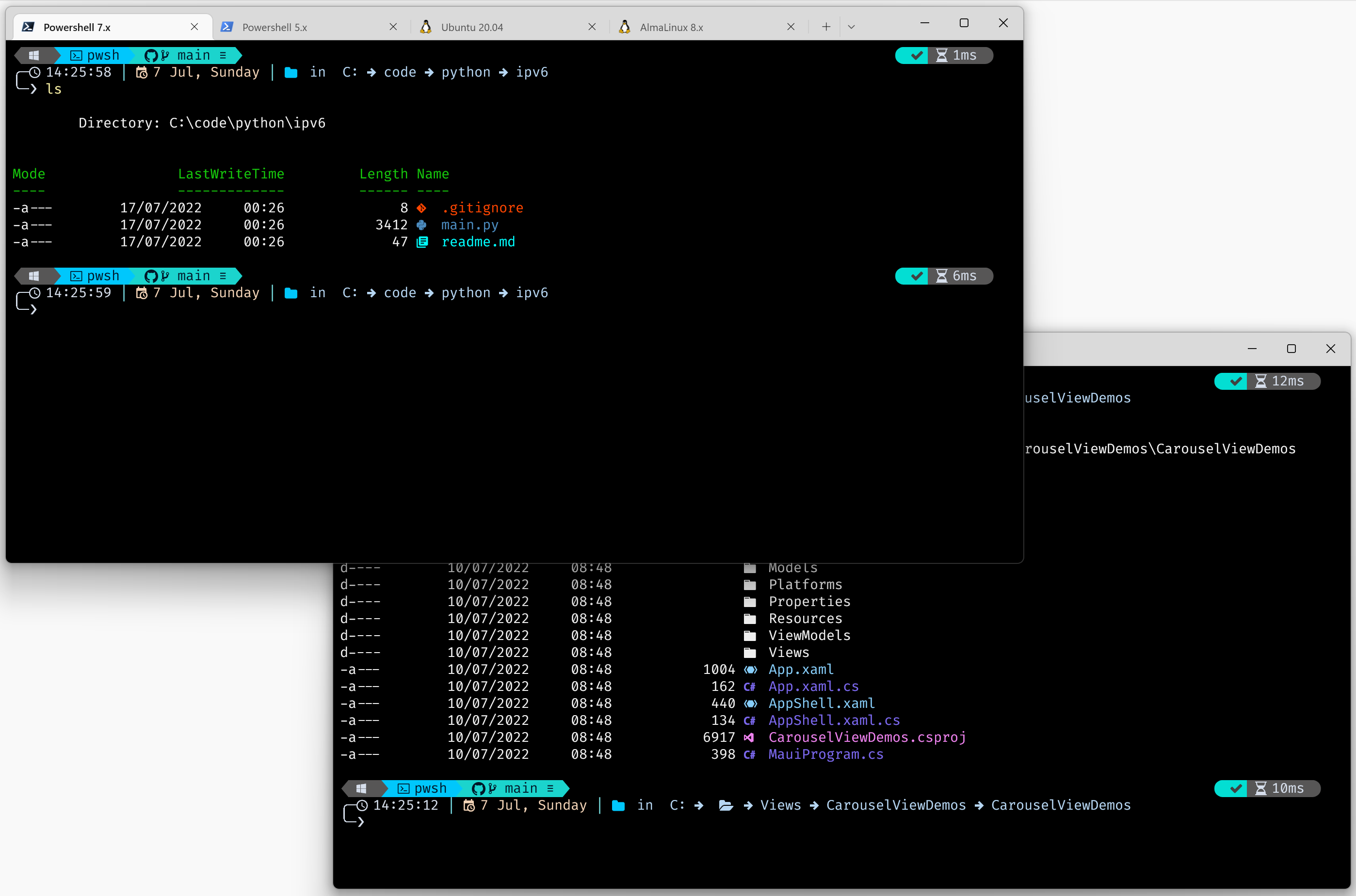1356x896 pixels.
Task: Click the document icon beside readme.md
Action: pos(422,242)
